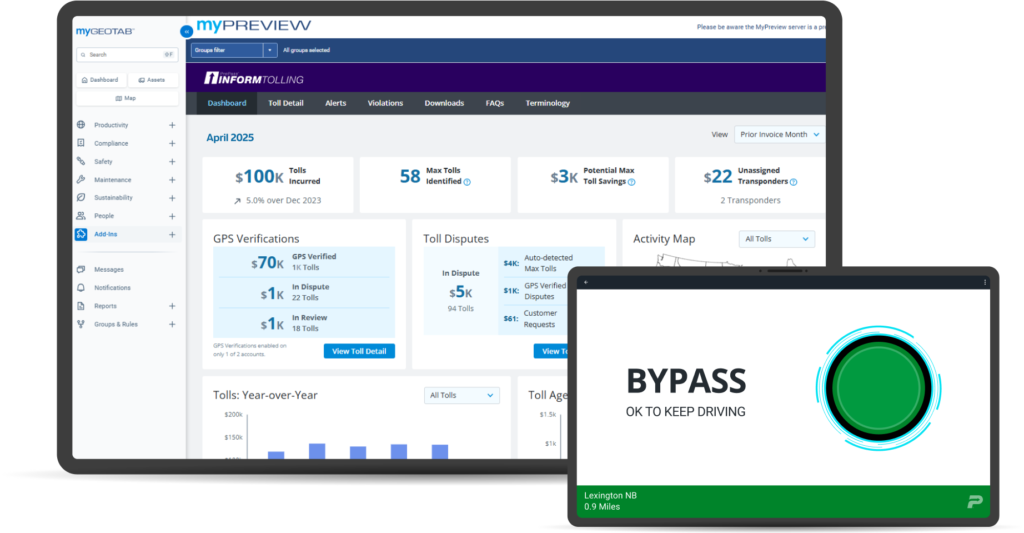The image size is (1024, 533).
Task: Click the Map button in sidebar
Action: coord(127,98)
